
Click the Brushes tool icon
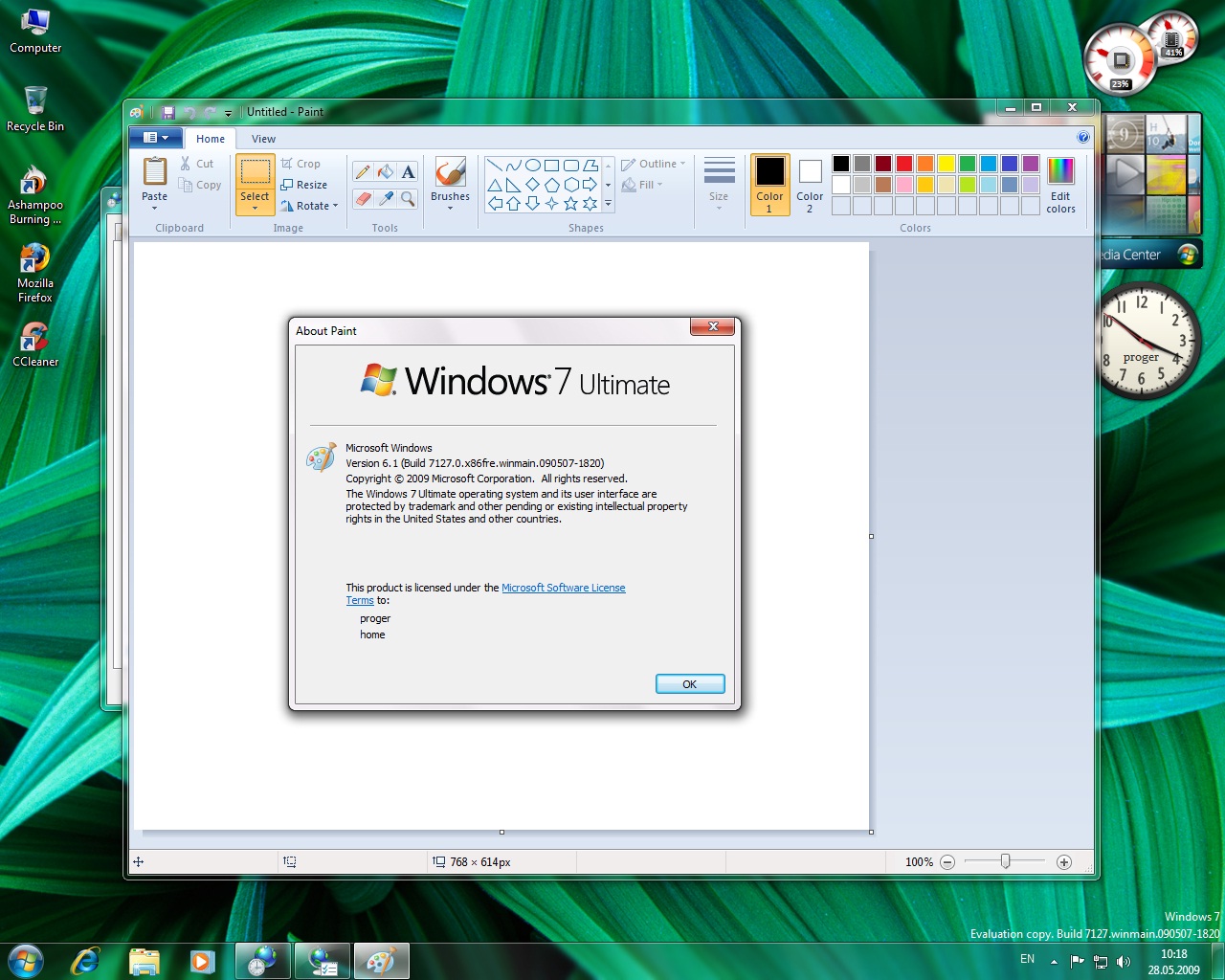450,172
